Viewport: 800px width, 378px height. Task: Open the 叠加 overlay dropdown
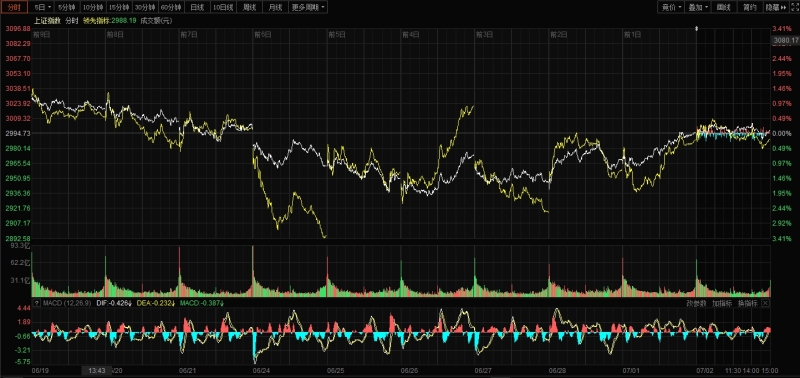tap(697, 7)
